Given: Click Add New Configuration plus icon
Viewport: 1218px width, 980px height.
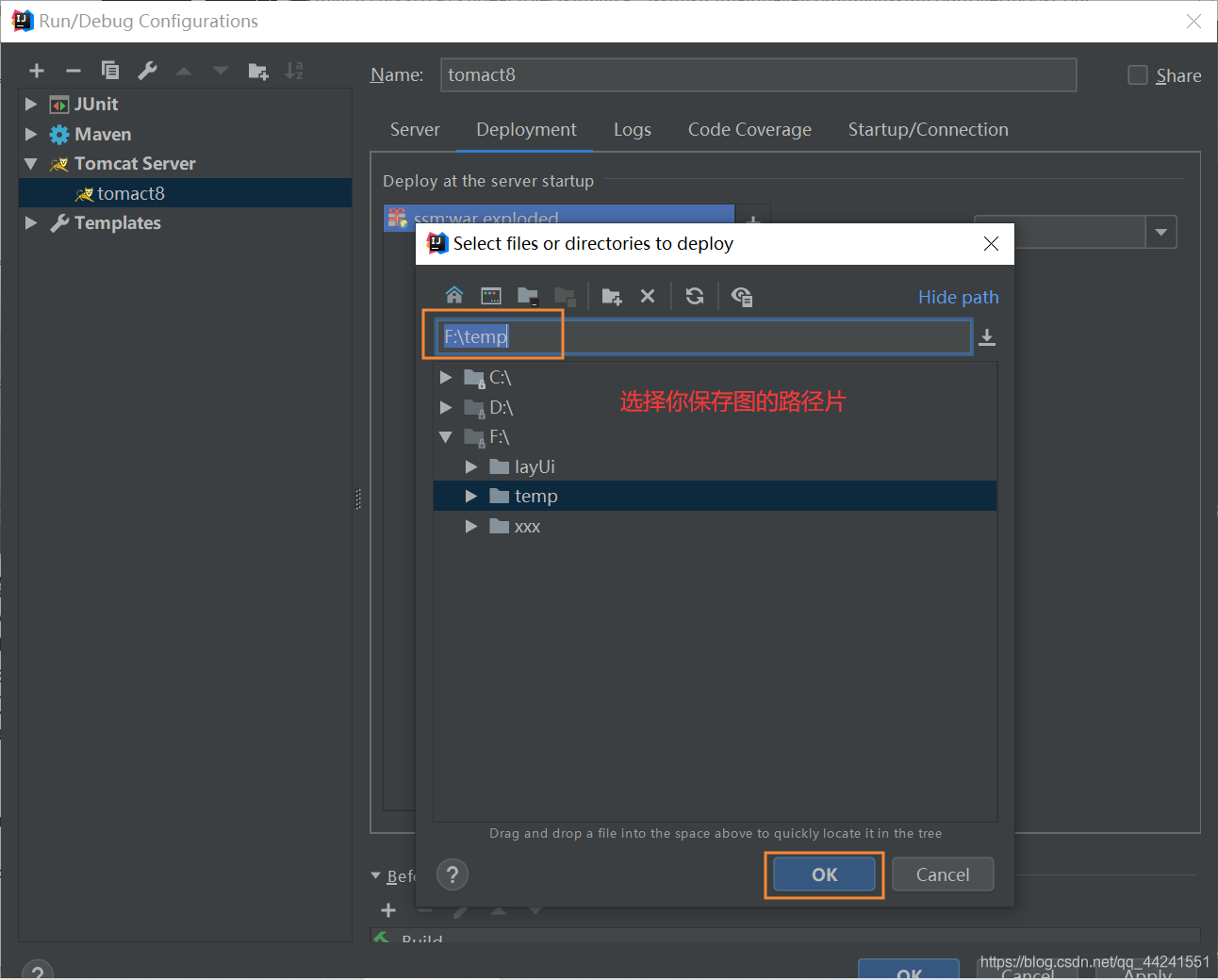Looking at the screenshot, I should [x=37, y=71].
